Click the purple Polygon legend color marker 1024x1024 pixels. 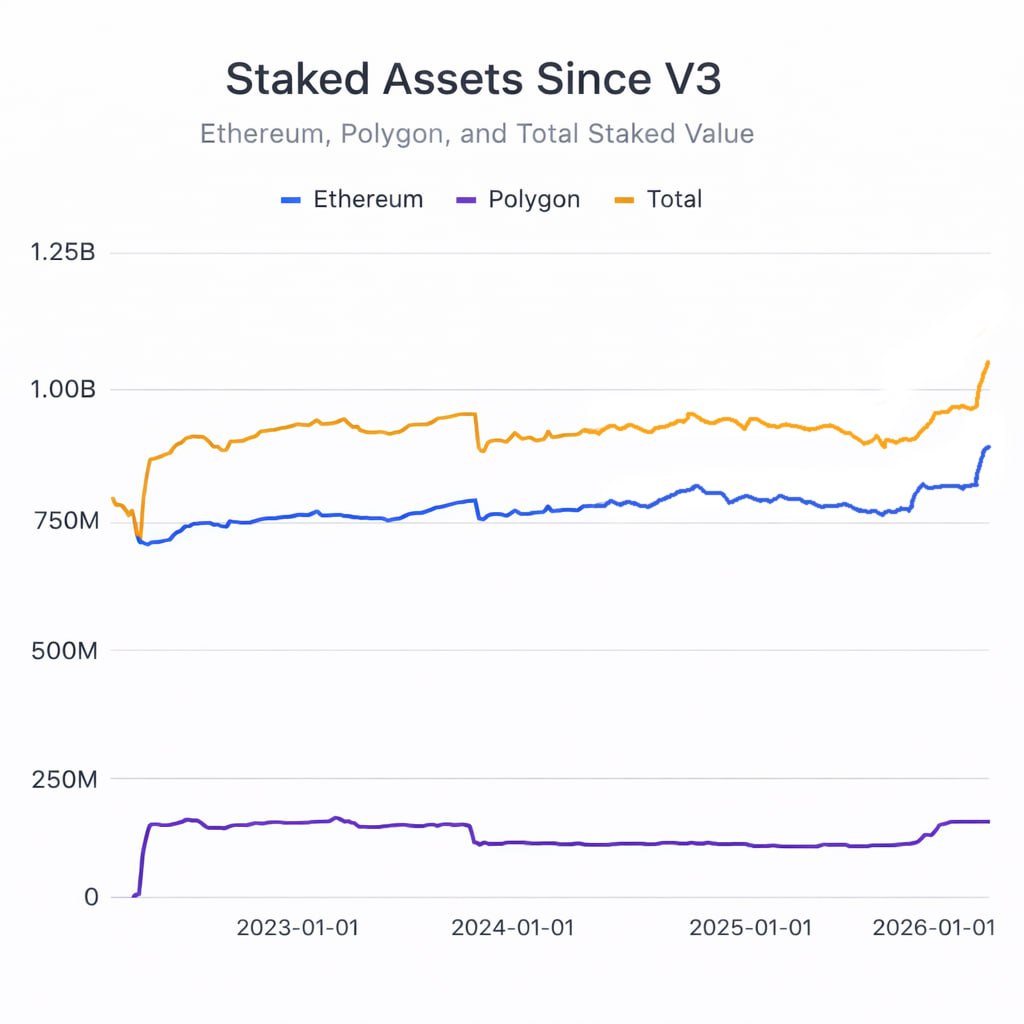[x=465, y=200]
